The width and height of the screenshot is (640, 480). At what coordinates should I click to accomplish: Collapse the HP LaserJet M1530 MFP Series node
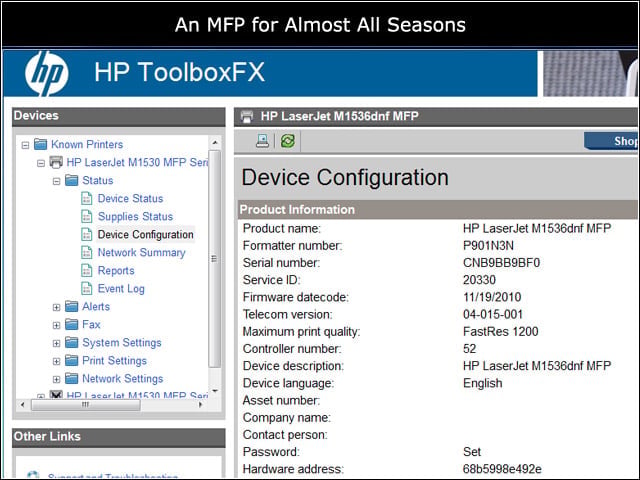41,163
